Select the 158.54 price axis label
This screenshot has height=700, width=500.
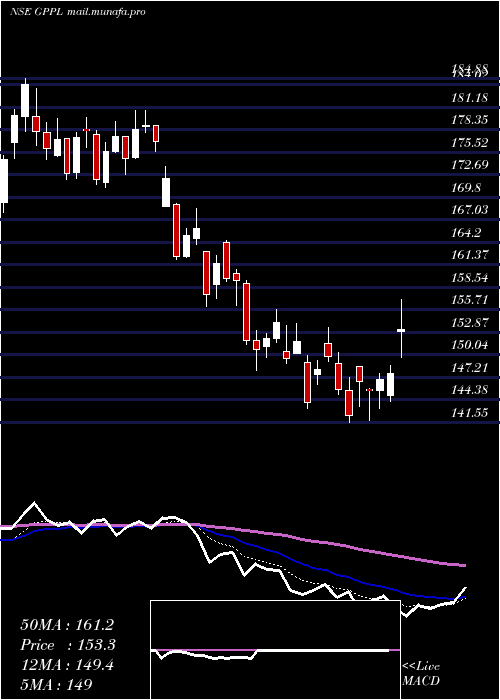[x=469, y=278]
